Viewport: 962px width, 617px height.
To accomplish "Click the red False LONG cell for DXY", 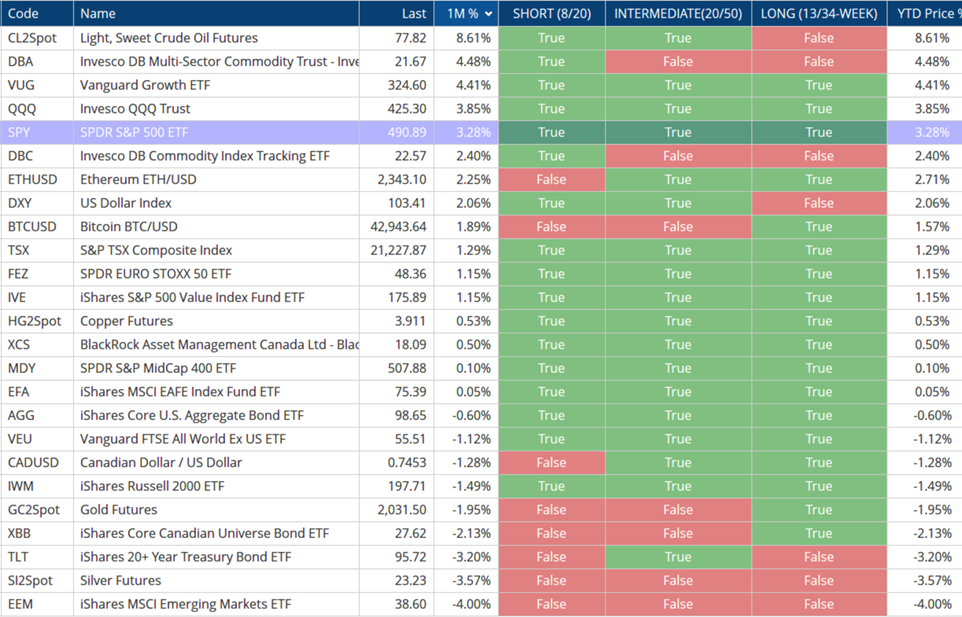I will pos(818,203).
